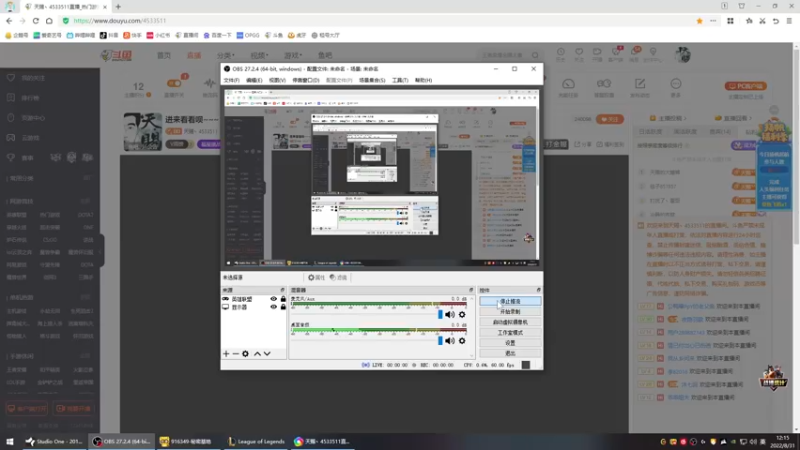
Task: Adjust 麦克风/Aux volume slider handle
Action: (440, 314)
